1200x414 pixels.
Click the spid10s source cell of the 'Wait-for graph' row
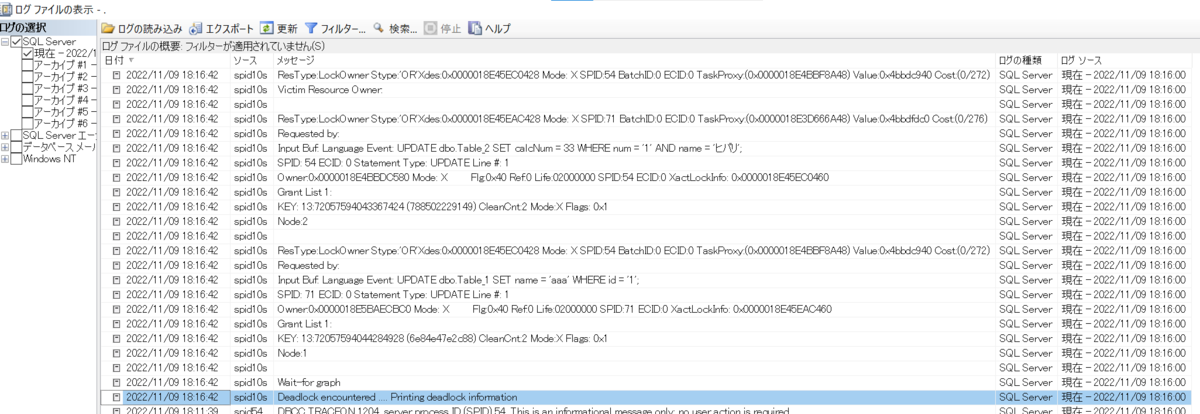pyautogui.click(x=250, y=383)
